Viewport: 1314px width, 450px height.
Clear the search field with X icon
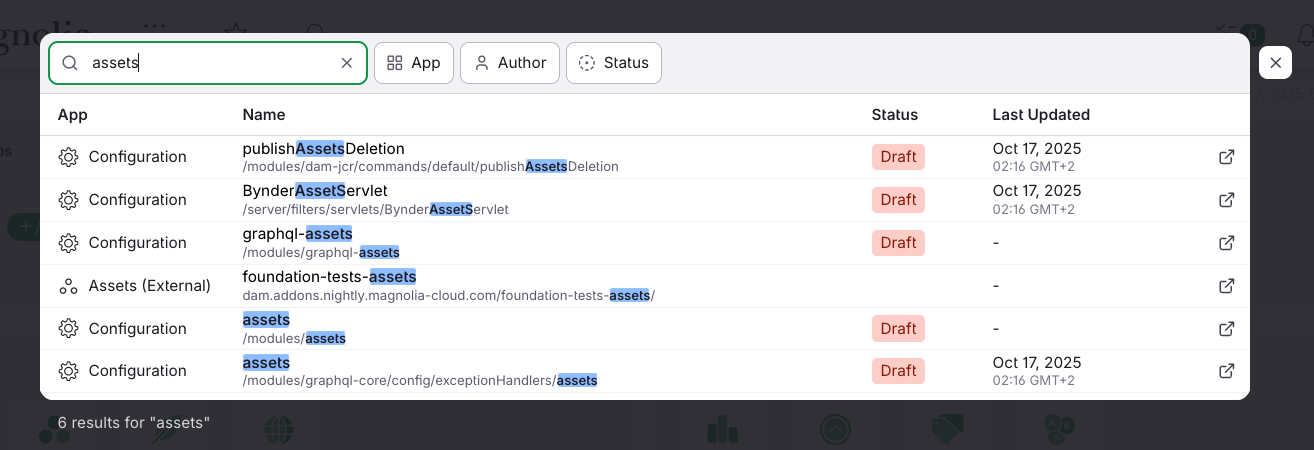[x=347, y=63]
